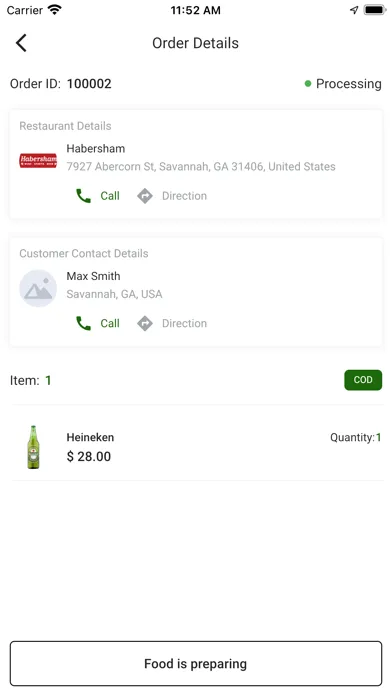The width and height of the screenshot is (392, 696).
Task: Tap the Heineken item name
Action: 90,437
